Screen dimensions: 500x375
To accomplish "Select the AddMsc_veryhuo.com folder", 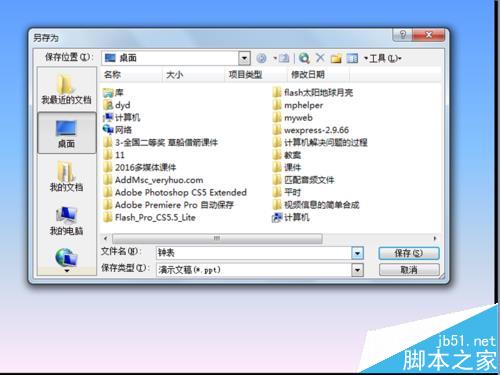I will [x=153, y=180].
